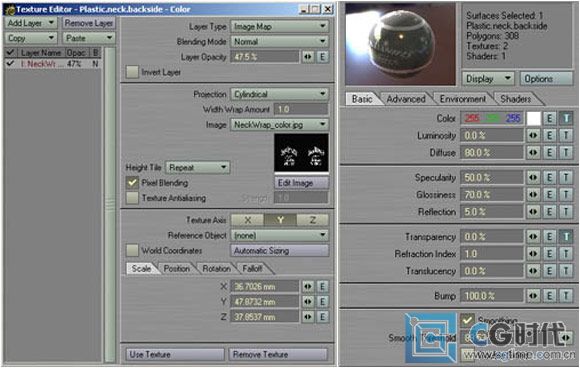Open the T texture button for Color
This screenshot has width=580, height=368.
(x=566, y=118)
